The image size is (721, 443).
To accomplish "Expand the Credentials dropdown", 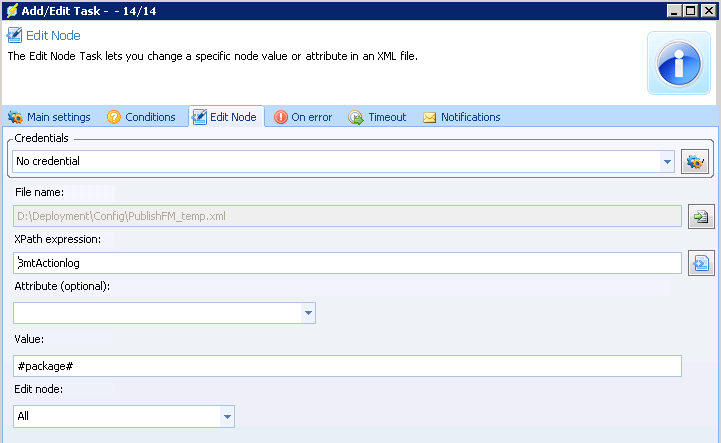I will pos(667,161).
